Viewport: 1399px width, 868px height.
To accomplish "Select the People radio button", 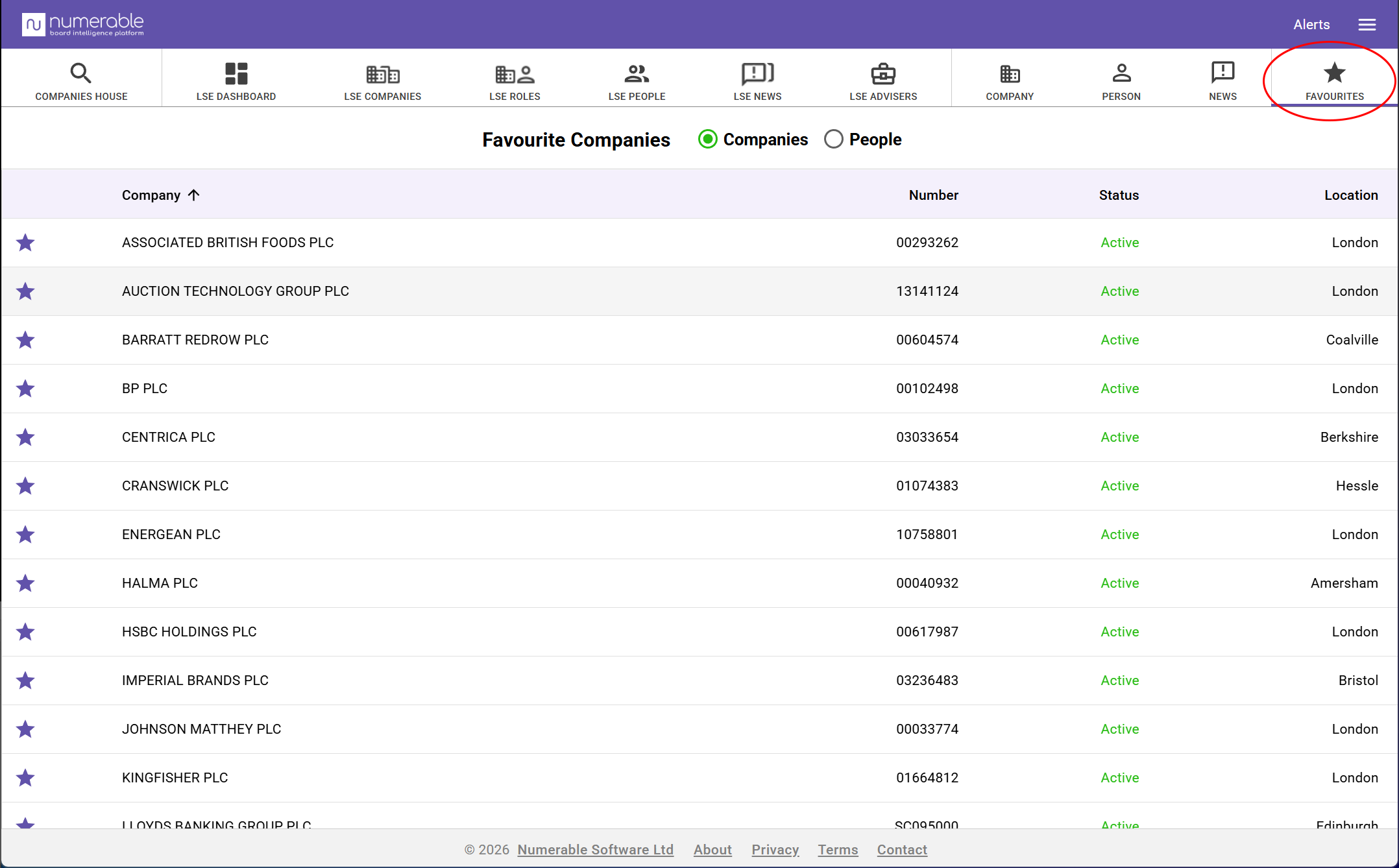I will 833,139.
